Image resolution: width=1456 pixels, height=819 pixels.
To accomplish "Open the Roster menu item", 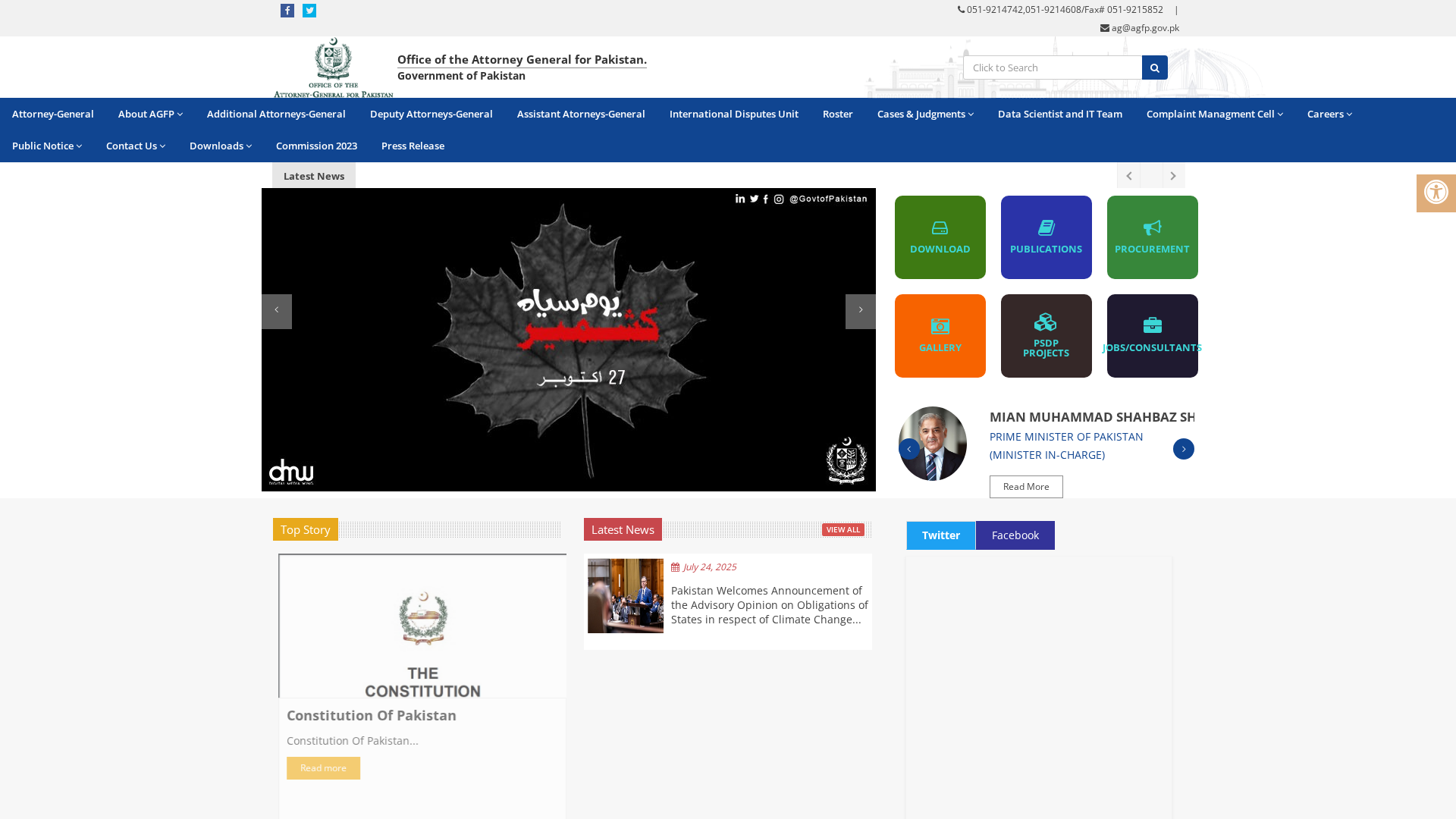I will tap(837, 114).
